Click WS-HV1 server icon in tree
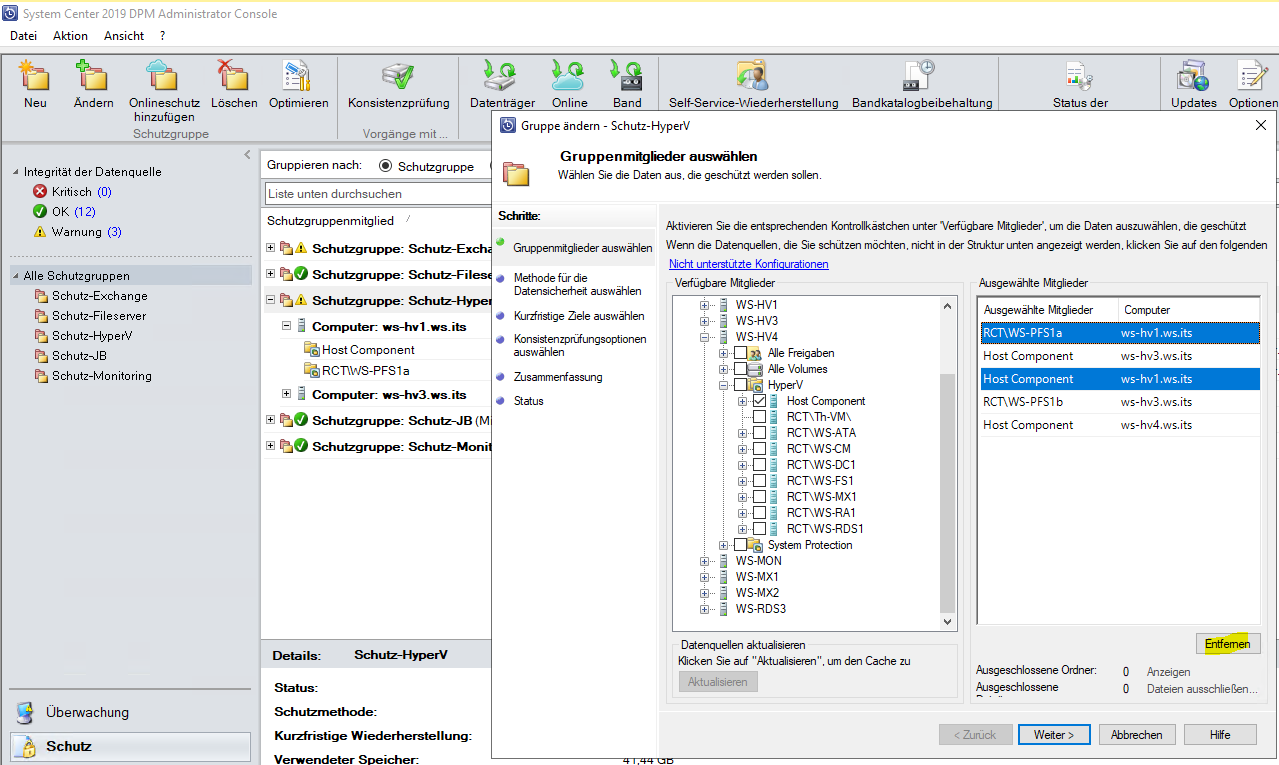The image size is (1279, 765). tap(724, 305)
